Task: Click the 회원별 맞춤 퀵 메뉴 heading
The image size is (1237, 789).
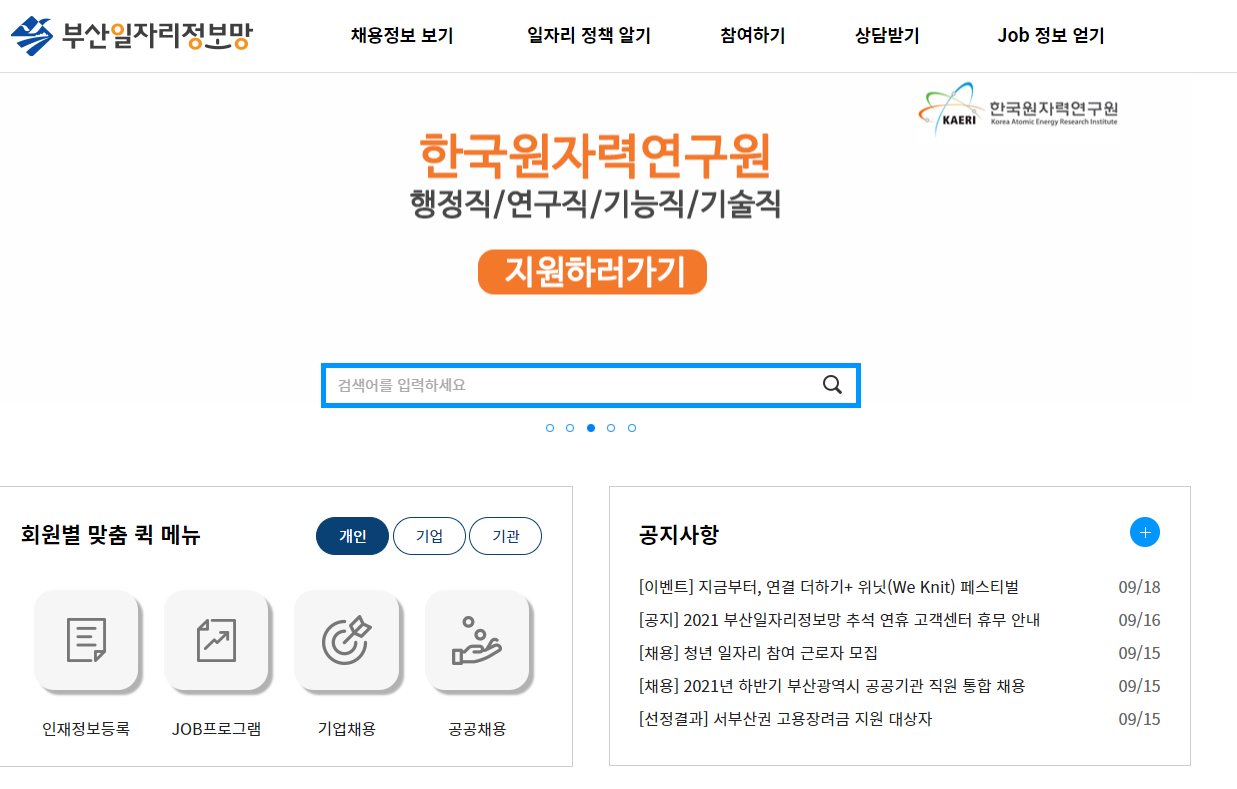Action: click(x=110, y=536)
